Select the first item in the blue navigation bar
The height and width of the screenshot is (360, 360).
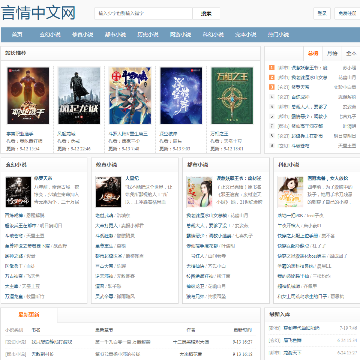(17, 35)
